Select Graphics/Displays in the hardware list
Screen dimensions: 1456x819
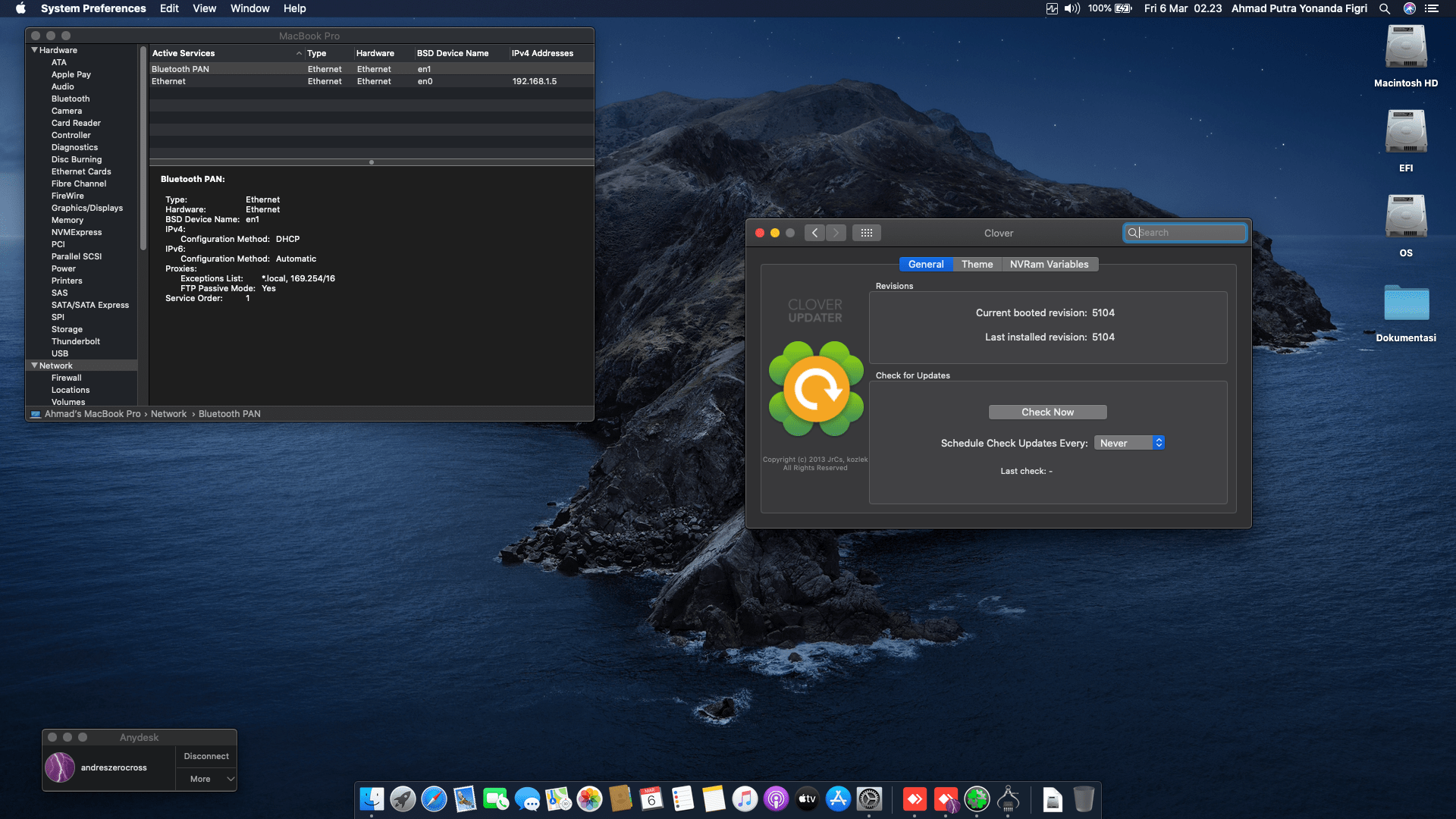pos(87,208)
